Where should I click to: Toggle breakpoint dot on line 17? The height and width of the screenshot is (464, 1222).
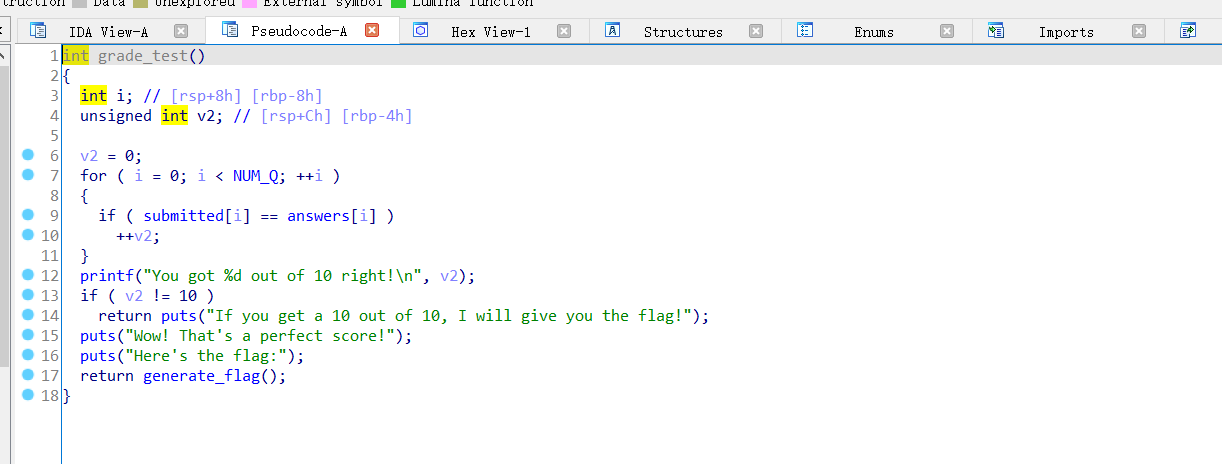[27, 376]
